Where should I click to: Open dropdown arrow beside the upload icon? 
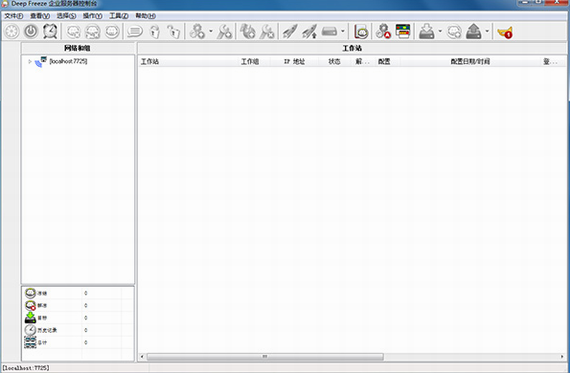487,32
